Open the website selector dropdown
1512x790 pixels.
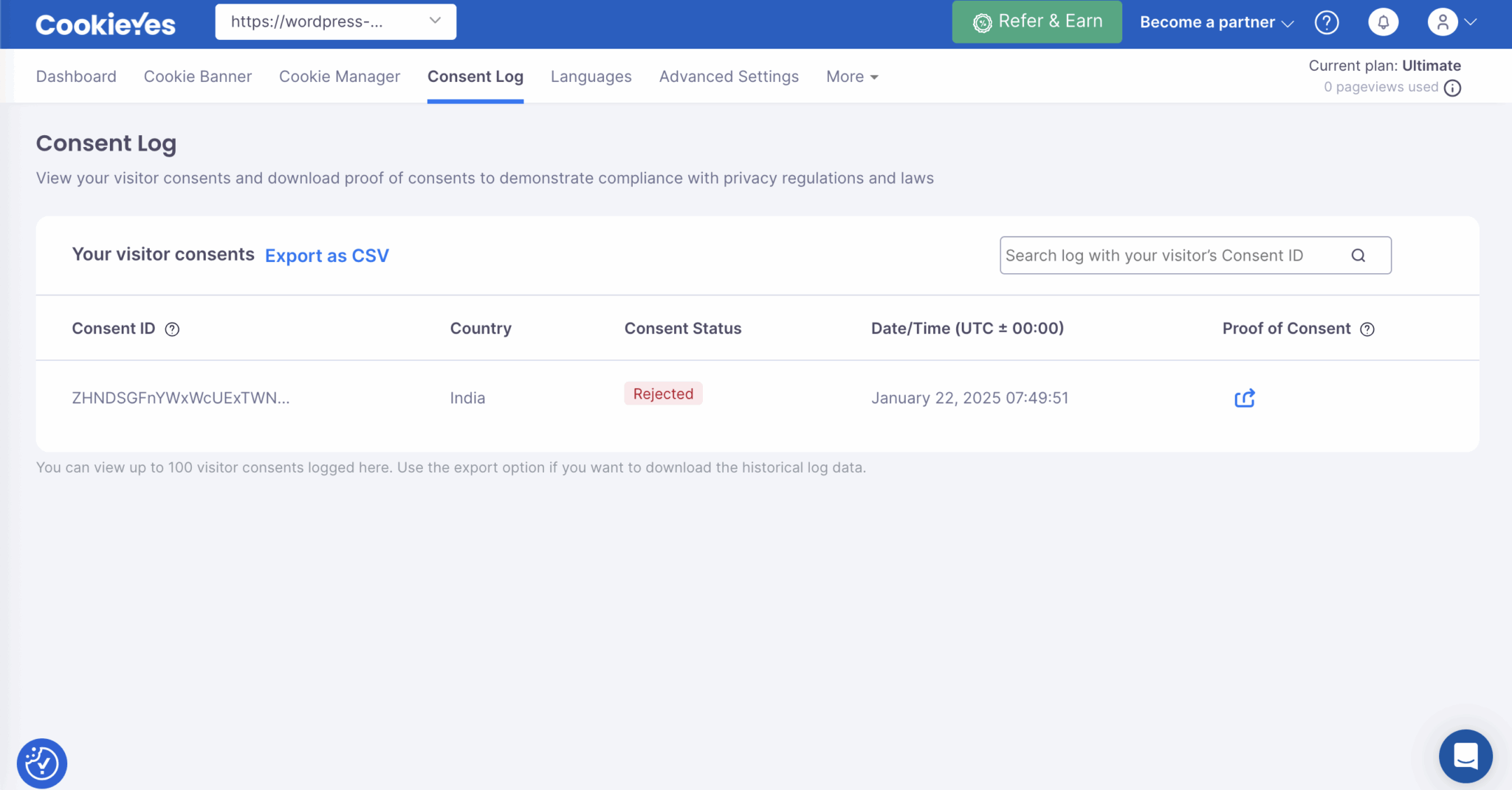click(335, 21)
